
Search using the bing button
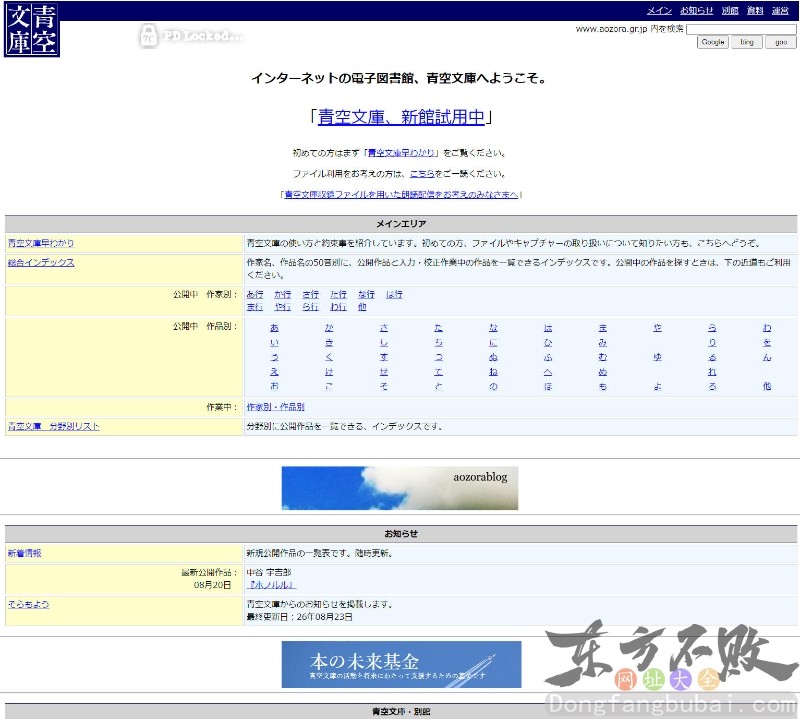[x=746, y=42]
